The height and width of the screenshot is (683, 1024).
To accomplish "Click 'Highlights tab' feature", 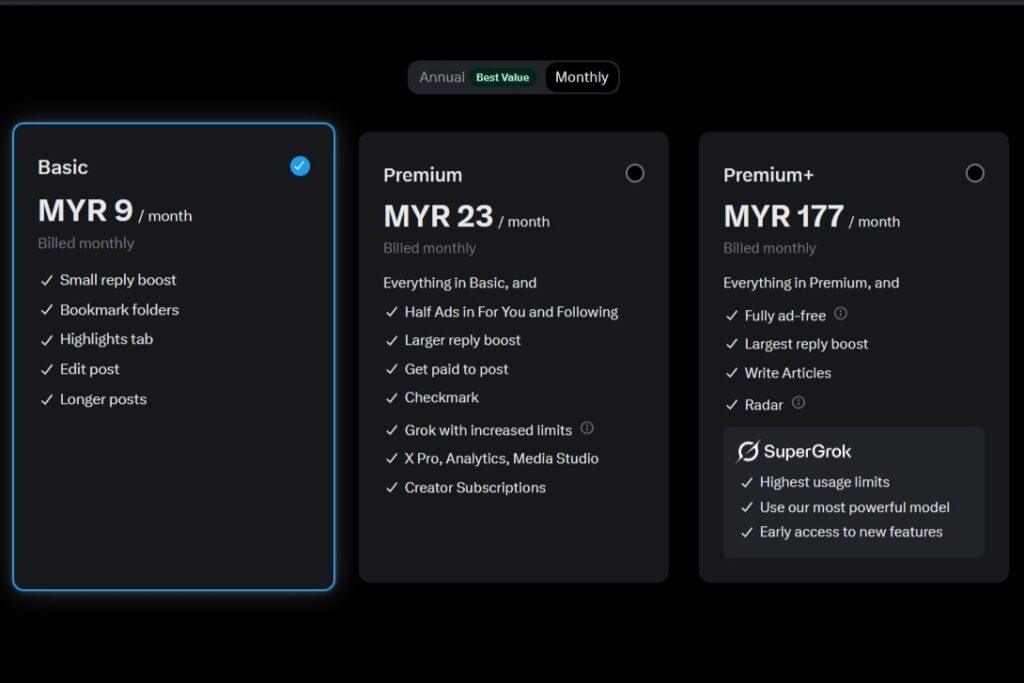I will (x=106, y=340).
